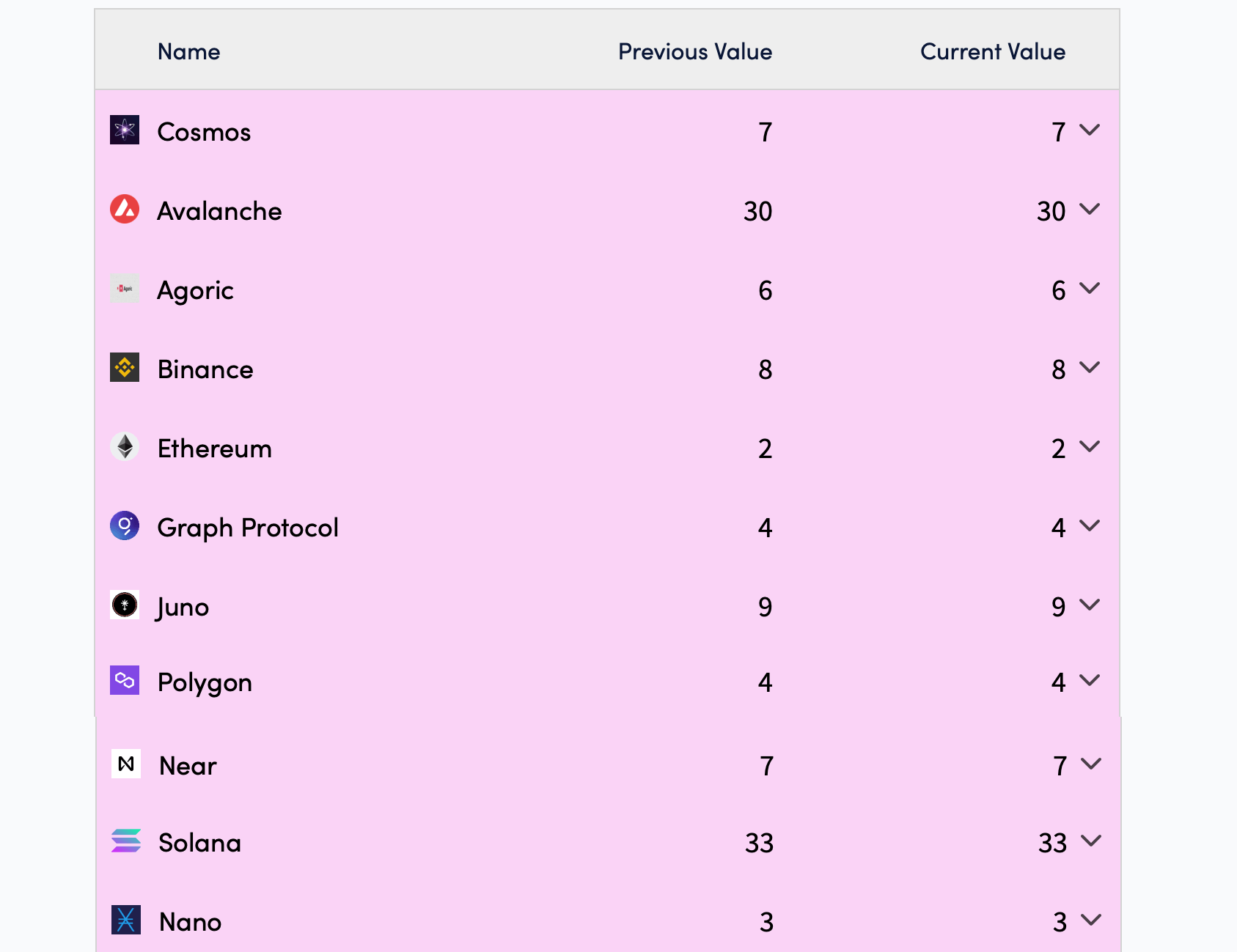Expand the Avalanche row details
Screen dimensions: 1237x952
(x=1090, y=210)
